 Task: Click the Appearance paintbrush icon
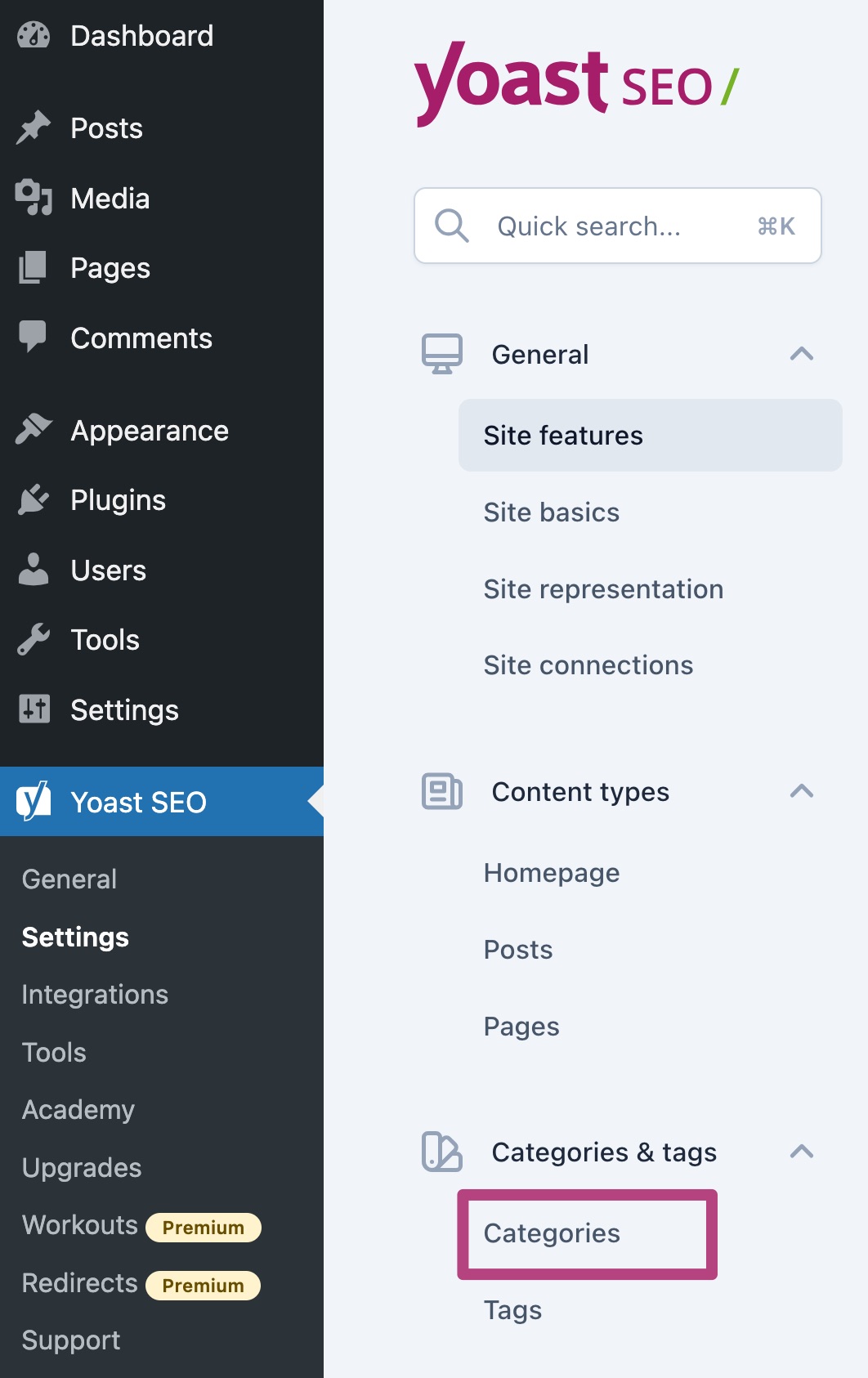pyautogui.click(x=34, y=429)
